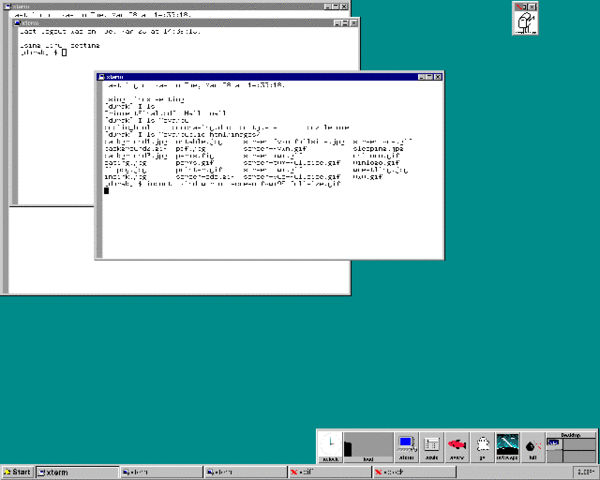Open the Start menu in the taskbar

18,472
